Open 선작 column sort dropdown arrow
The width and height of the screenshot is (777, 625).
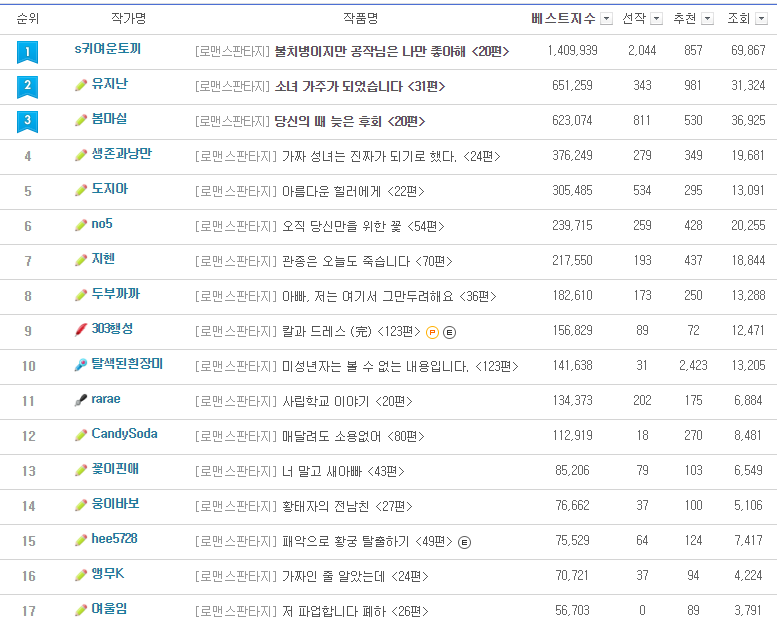656,19
